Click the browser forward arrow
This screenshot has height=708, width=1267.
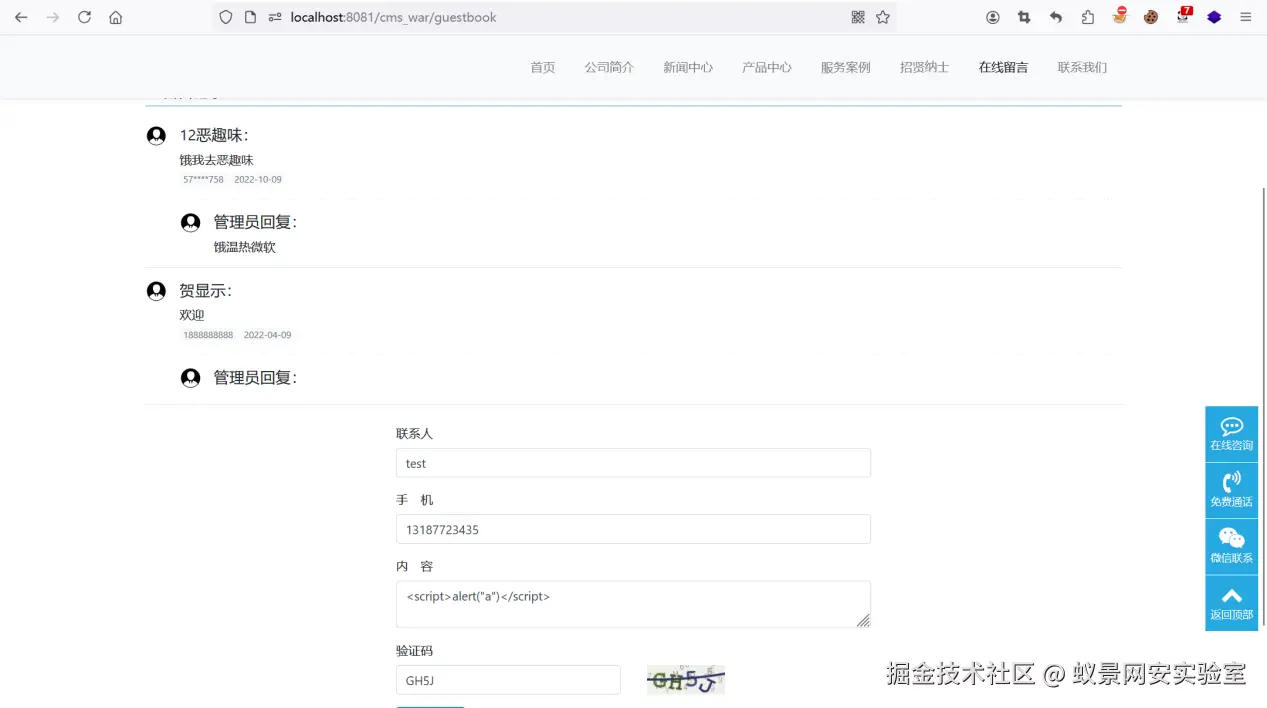point(53,17)
